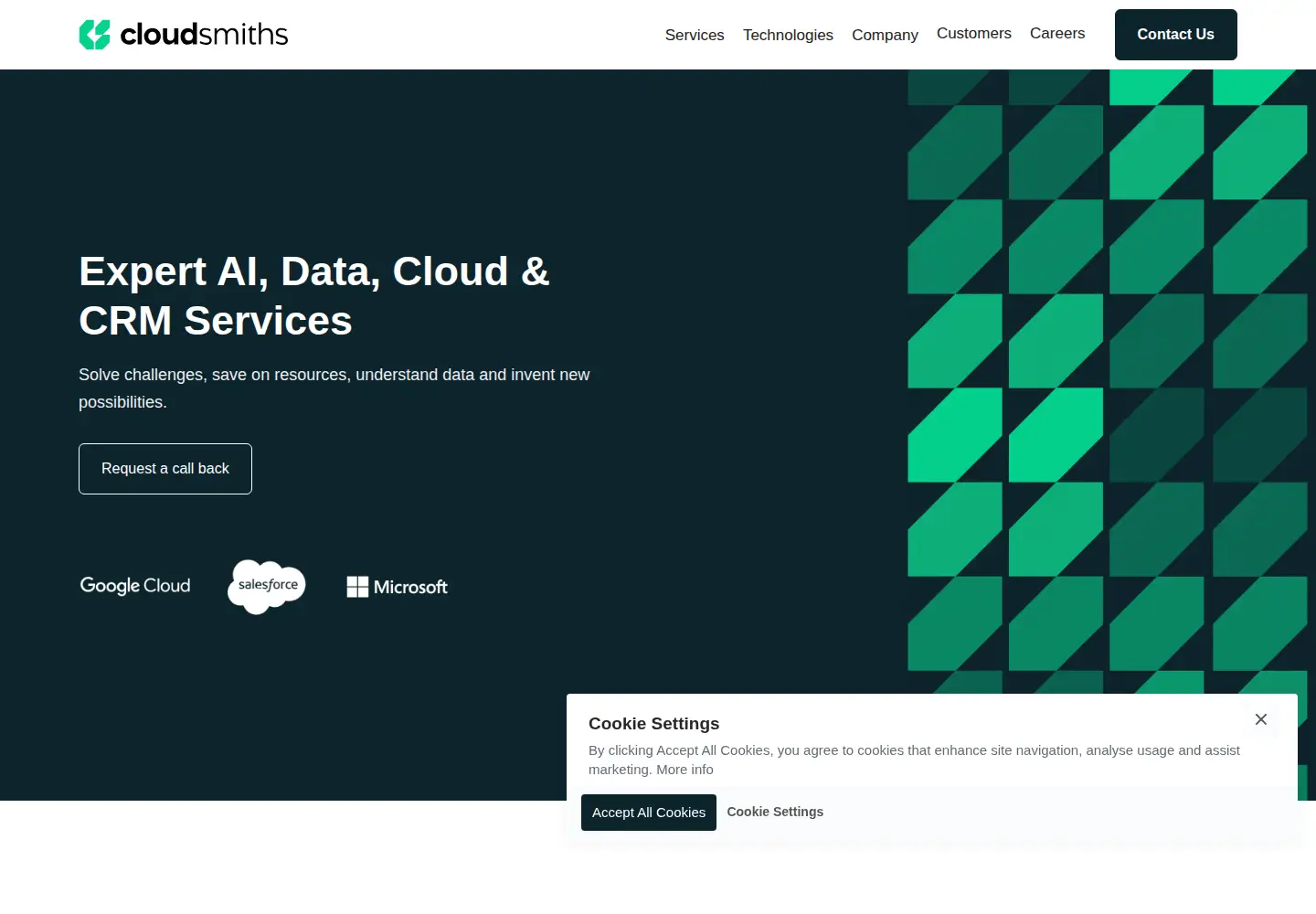Go to the Customers page
This screenshot has width=1316, height=914.
[x=974, y=33]
